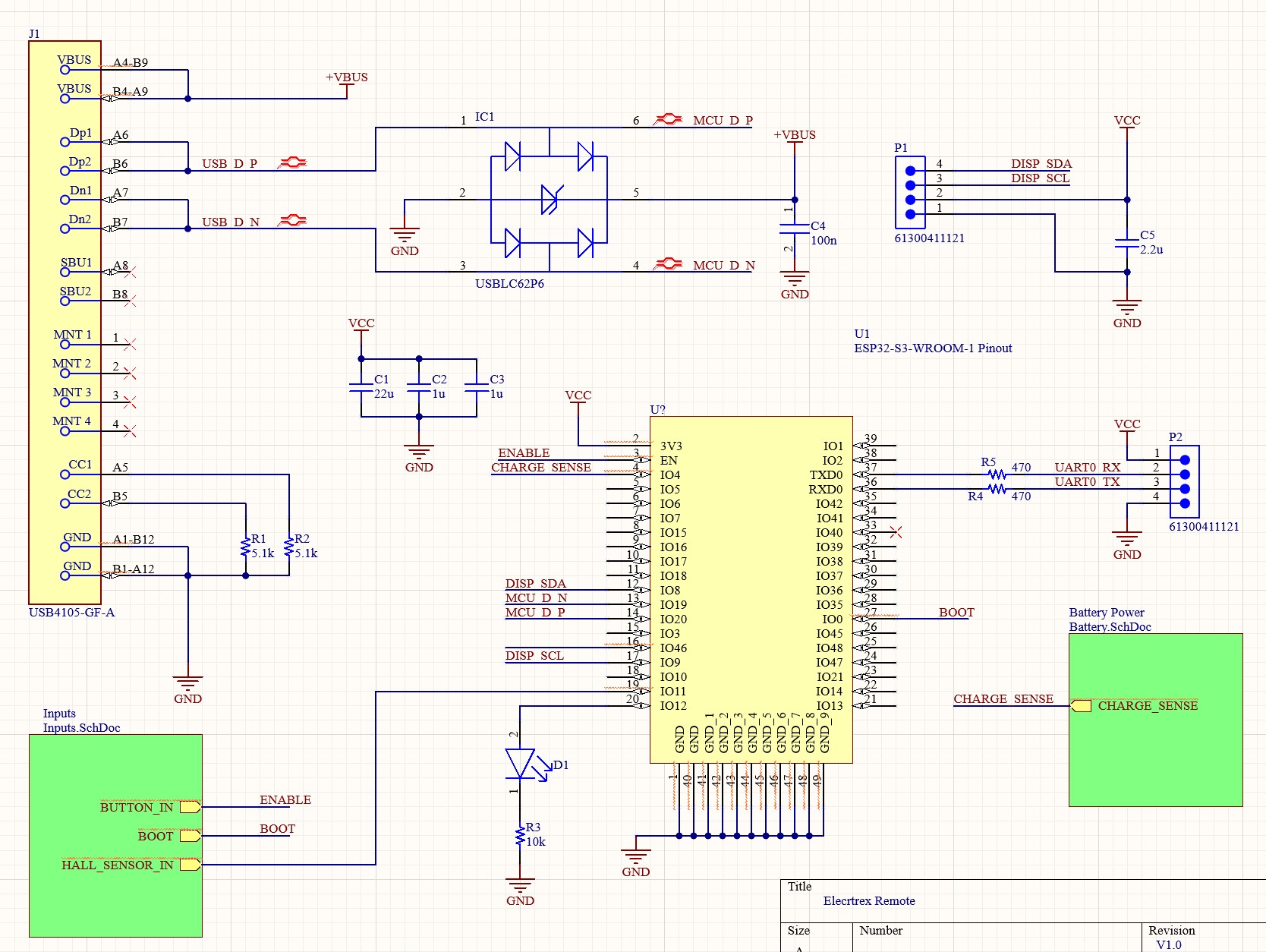The width and height of the screenshot is (1266, 952).
Task: Select the P1 header connector symbol
Action: 910,193
